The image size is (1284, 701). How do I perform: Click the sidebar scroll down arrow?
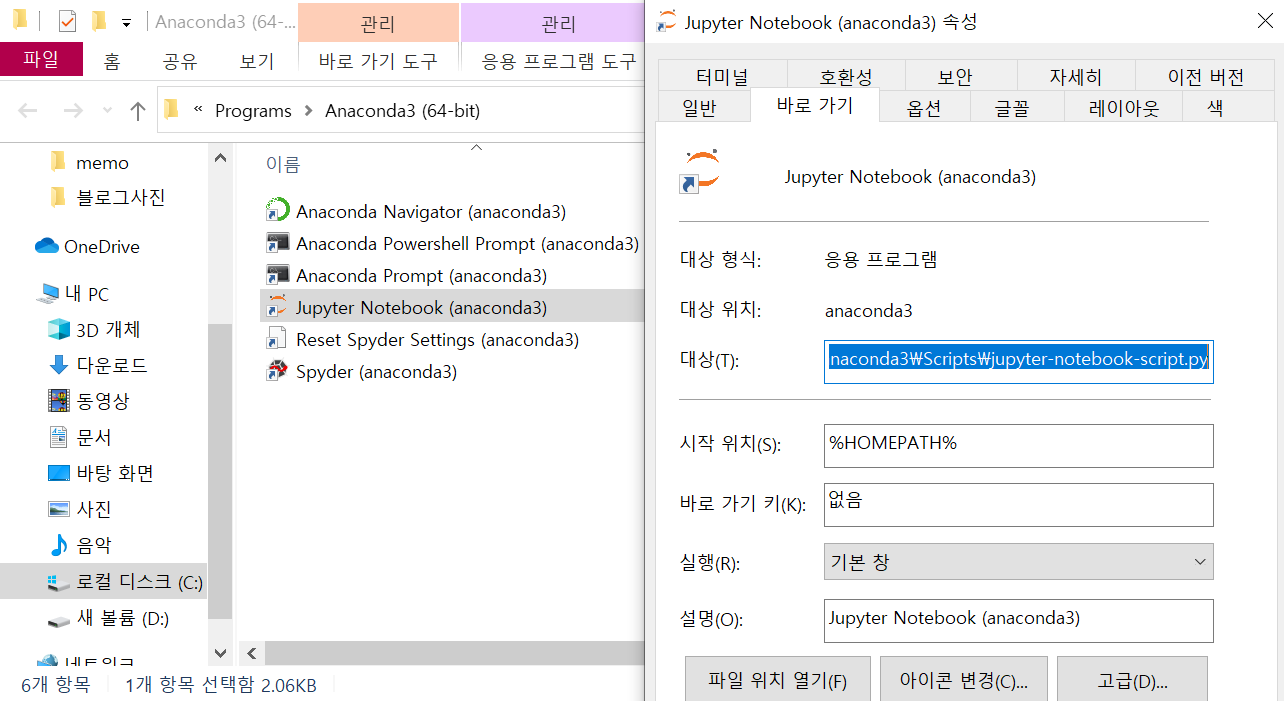[x=221, y=653]
